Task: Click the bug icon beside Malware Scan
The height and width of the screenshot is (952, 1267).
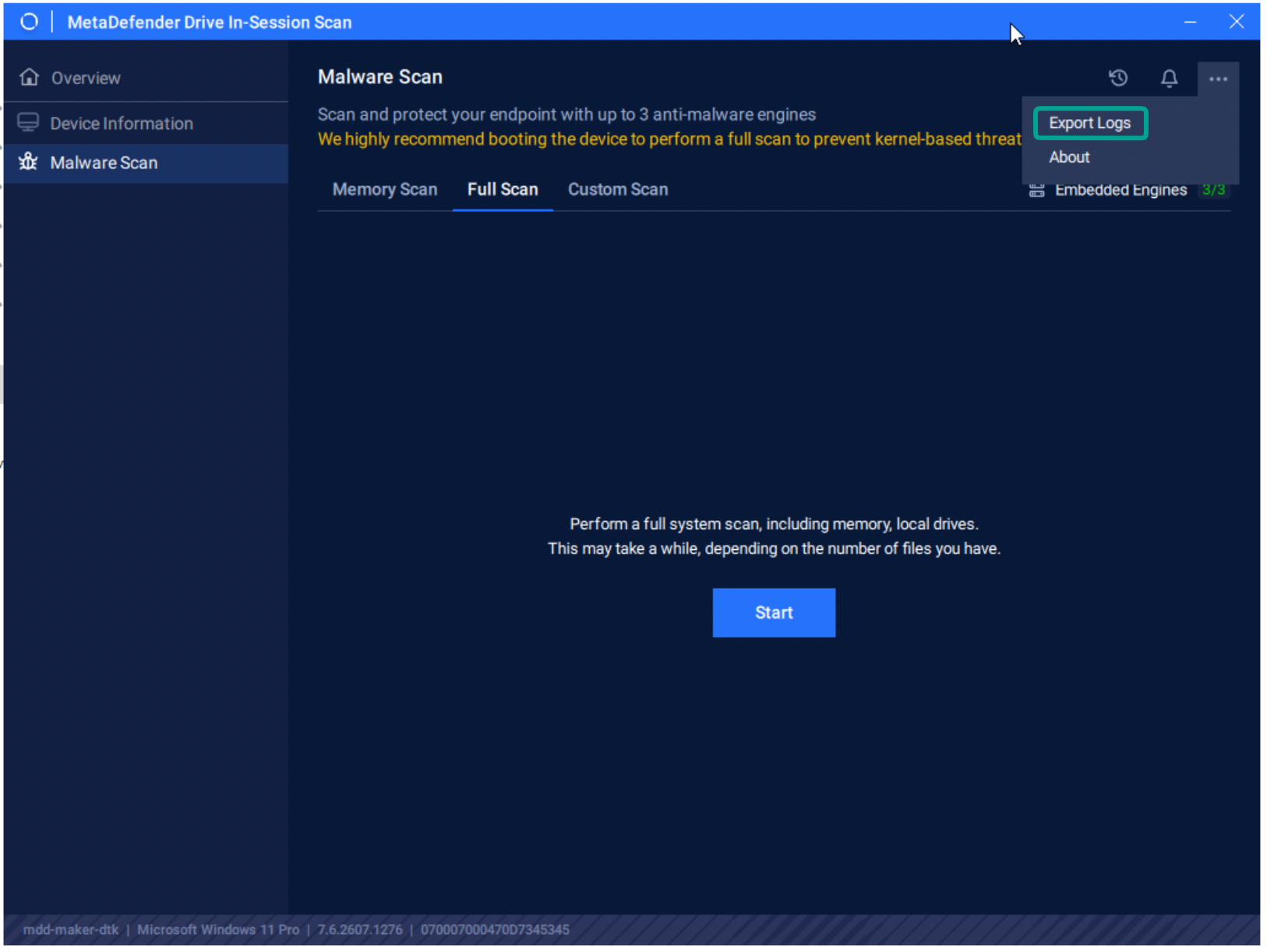Action: coord(28,161)
